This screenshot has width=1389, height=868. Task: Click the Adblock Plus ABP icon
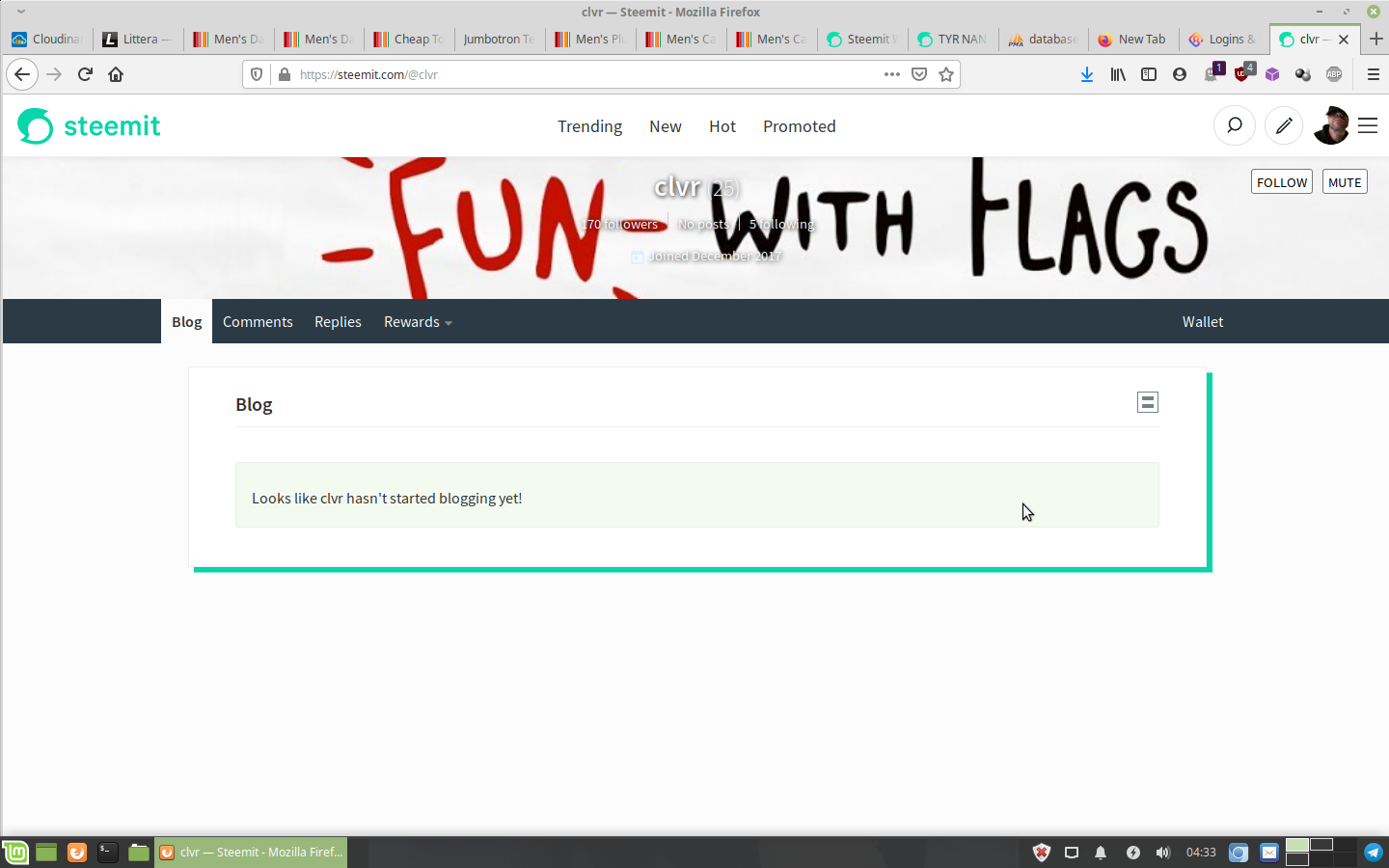click(x=1334, y=74)
